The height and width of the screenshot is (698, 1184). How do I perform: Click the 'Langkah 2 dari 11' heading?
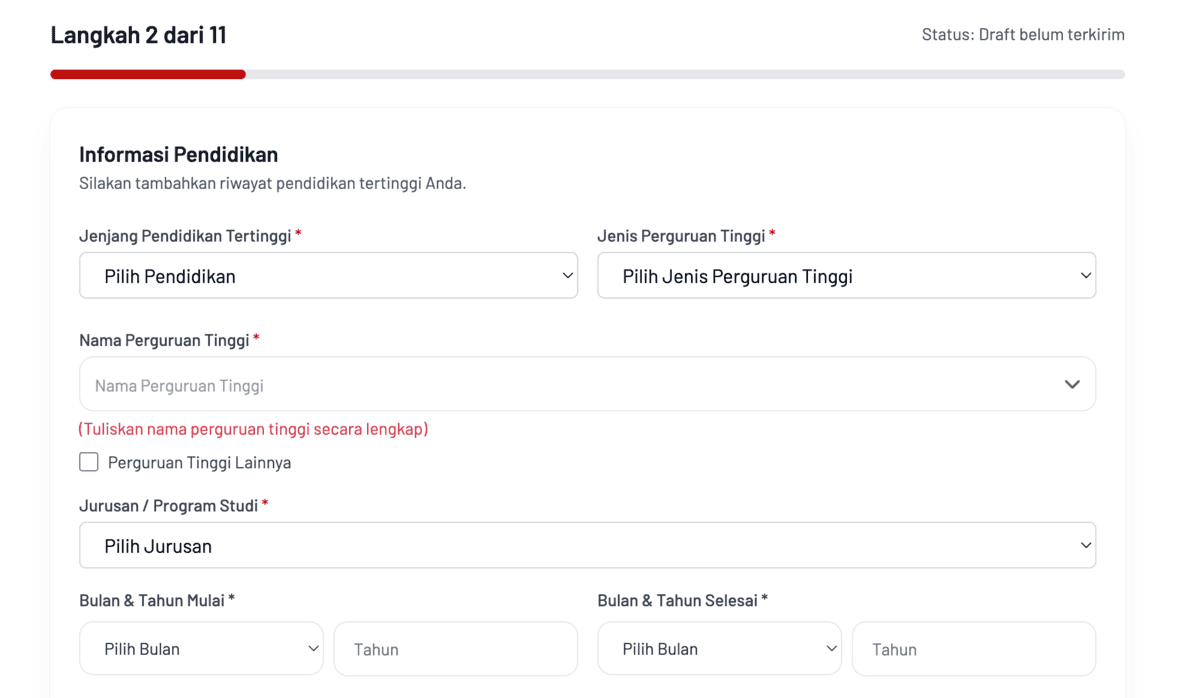[x=138, y=35]
